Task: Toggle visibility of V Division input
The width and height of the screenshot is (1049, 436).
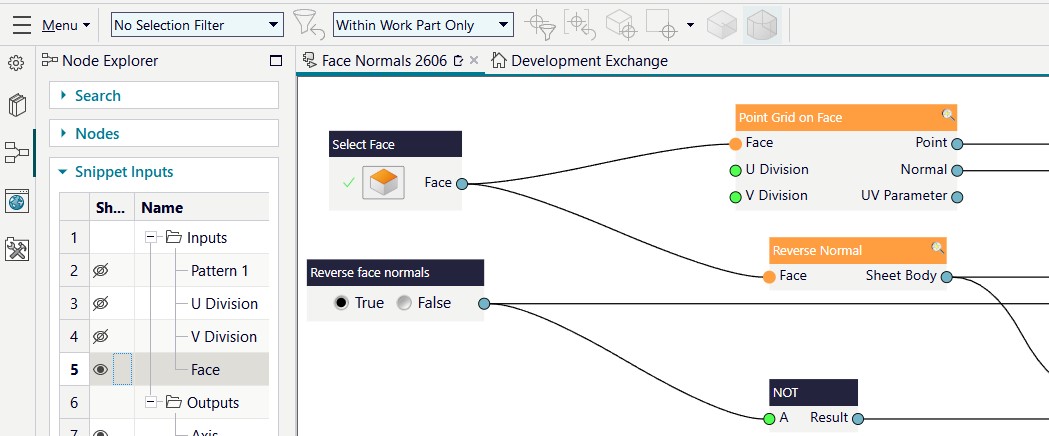Action: coord(100,336)
